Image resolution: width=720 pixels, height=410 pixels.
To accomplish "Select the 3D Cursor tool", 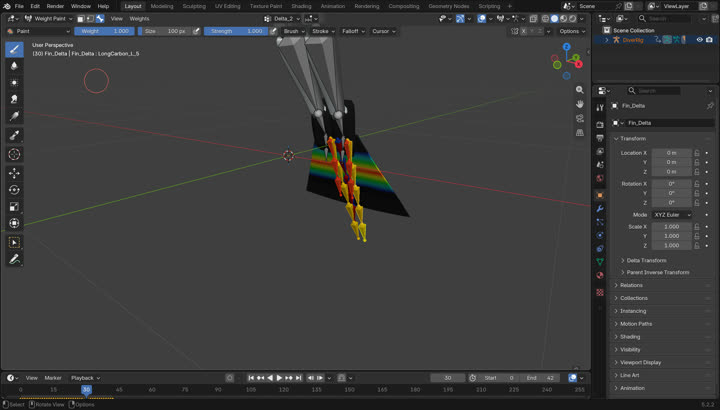I will pos(14,154).
